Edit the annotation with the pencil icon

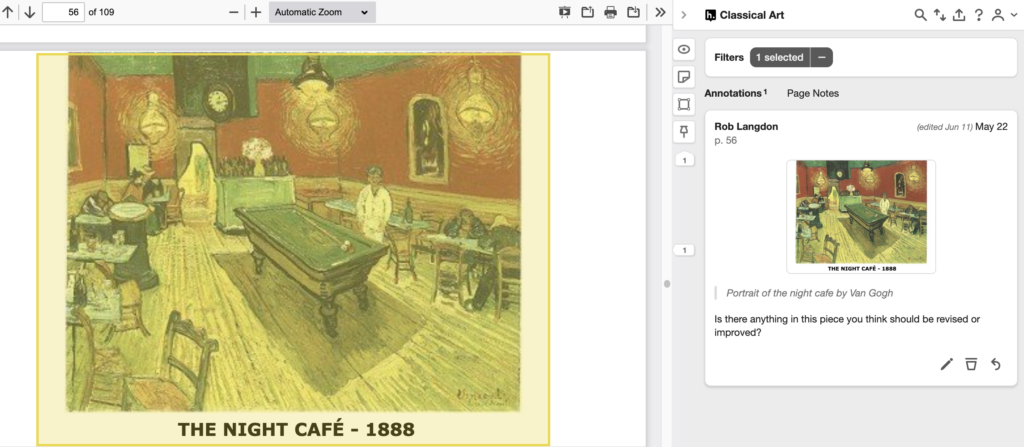(946, 365)
